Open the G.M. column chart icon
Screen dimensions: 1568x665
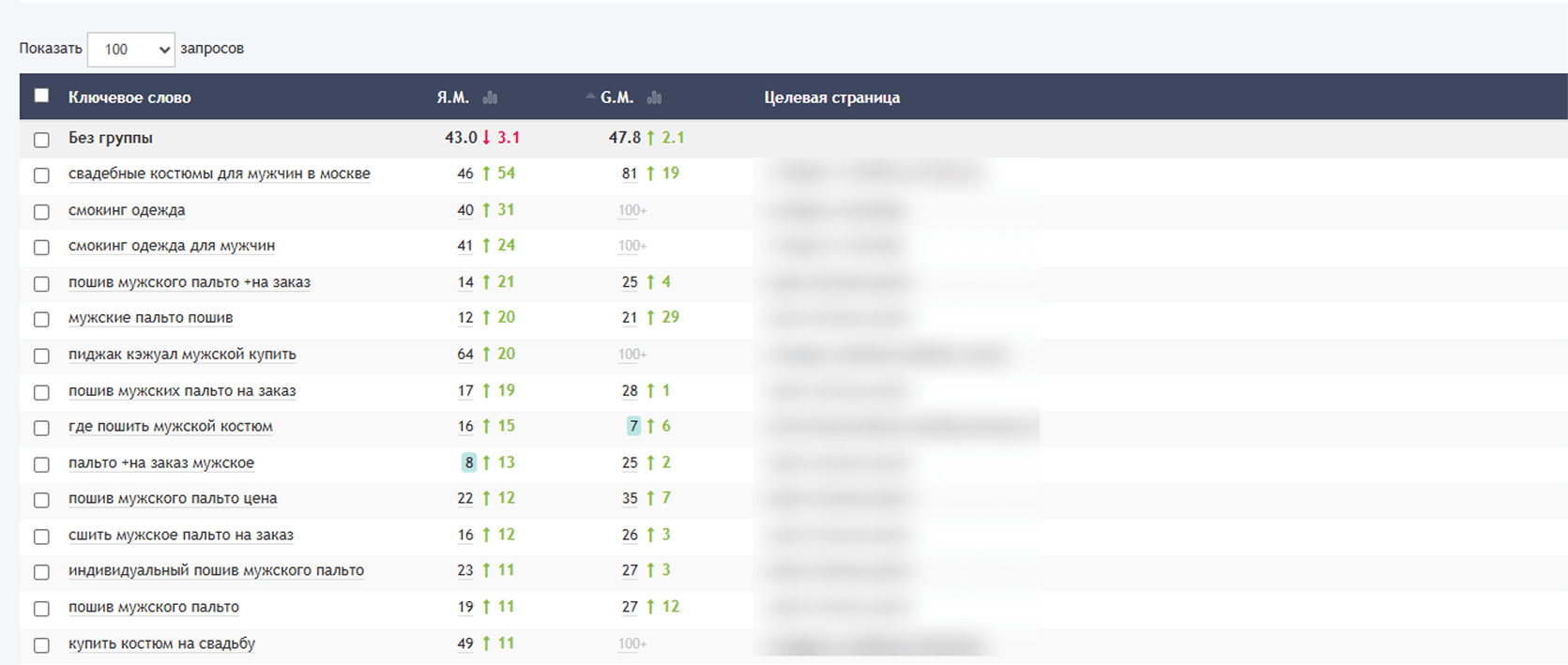[x=654, y=98]
